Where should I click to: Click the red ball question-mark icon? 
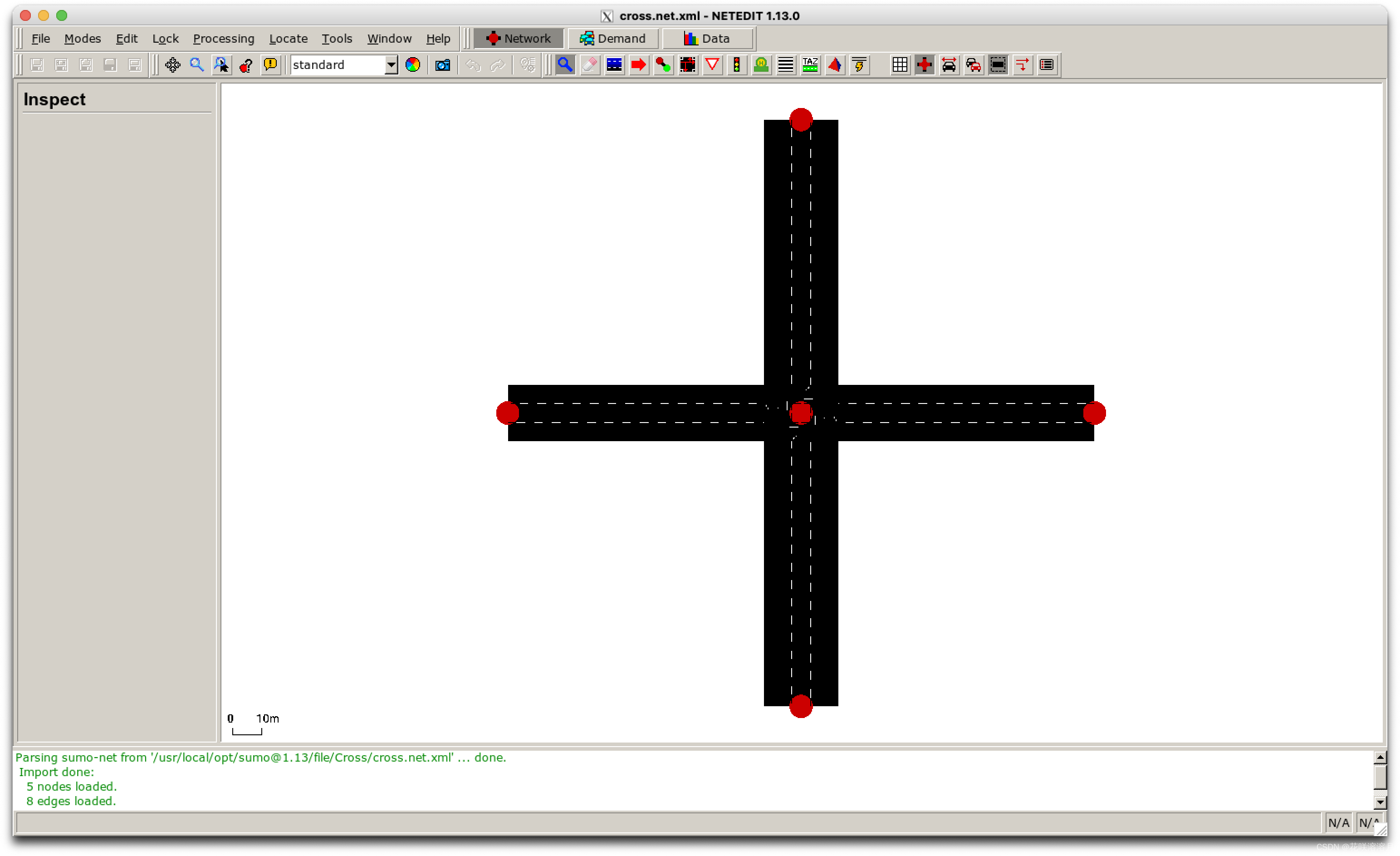pyautogui.click(x=246, y=65)
